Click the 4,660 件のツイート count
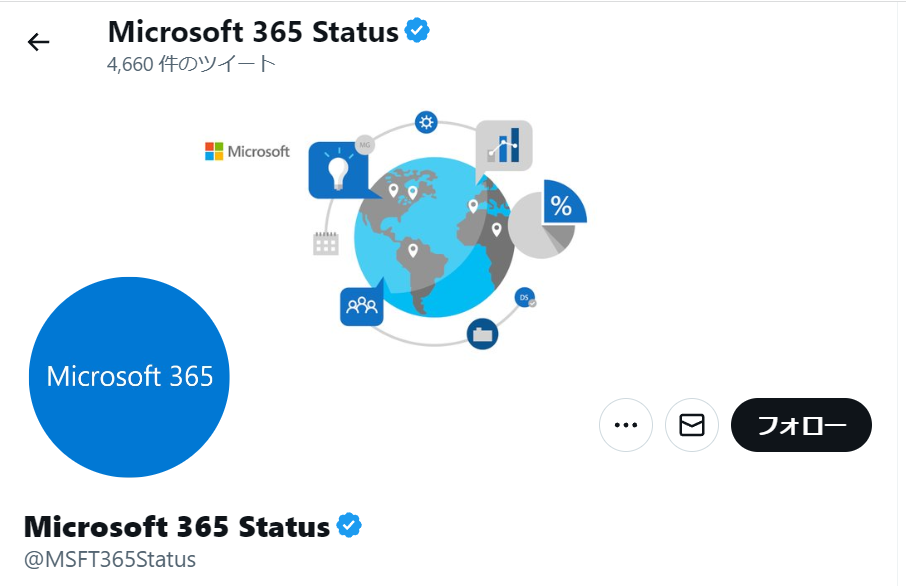This screenshot has width=906, height=586. click(191, 64)
